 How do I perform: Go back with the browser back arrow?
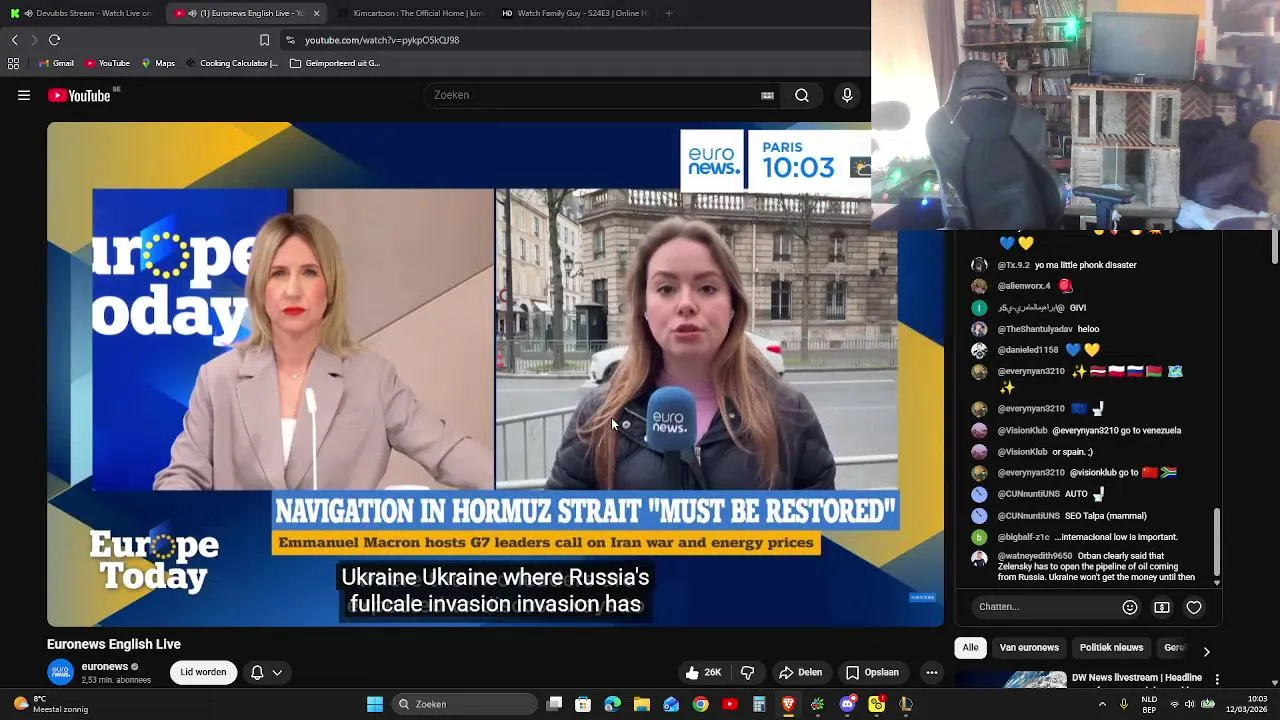[x=15, y=40]
